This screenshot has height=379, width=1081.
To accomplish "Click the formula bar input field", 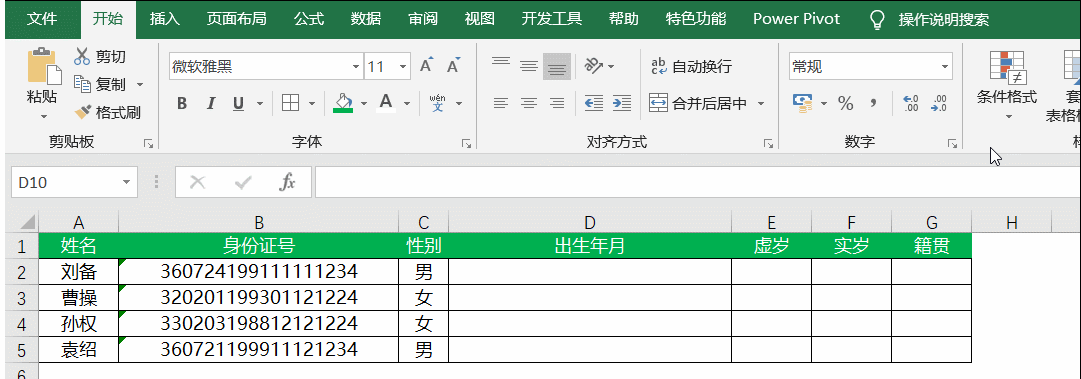I will (x=698, y=182).
